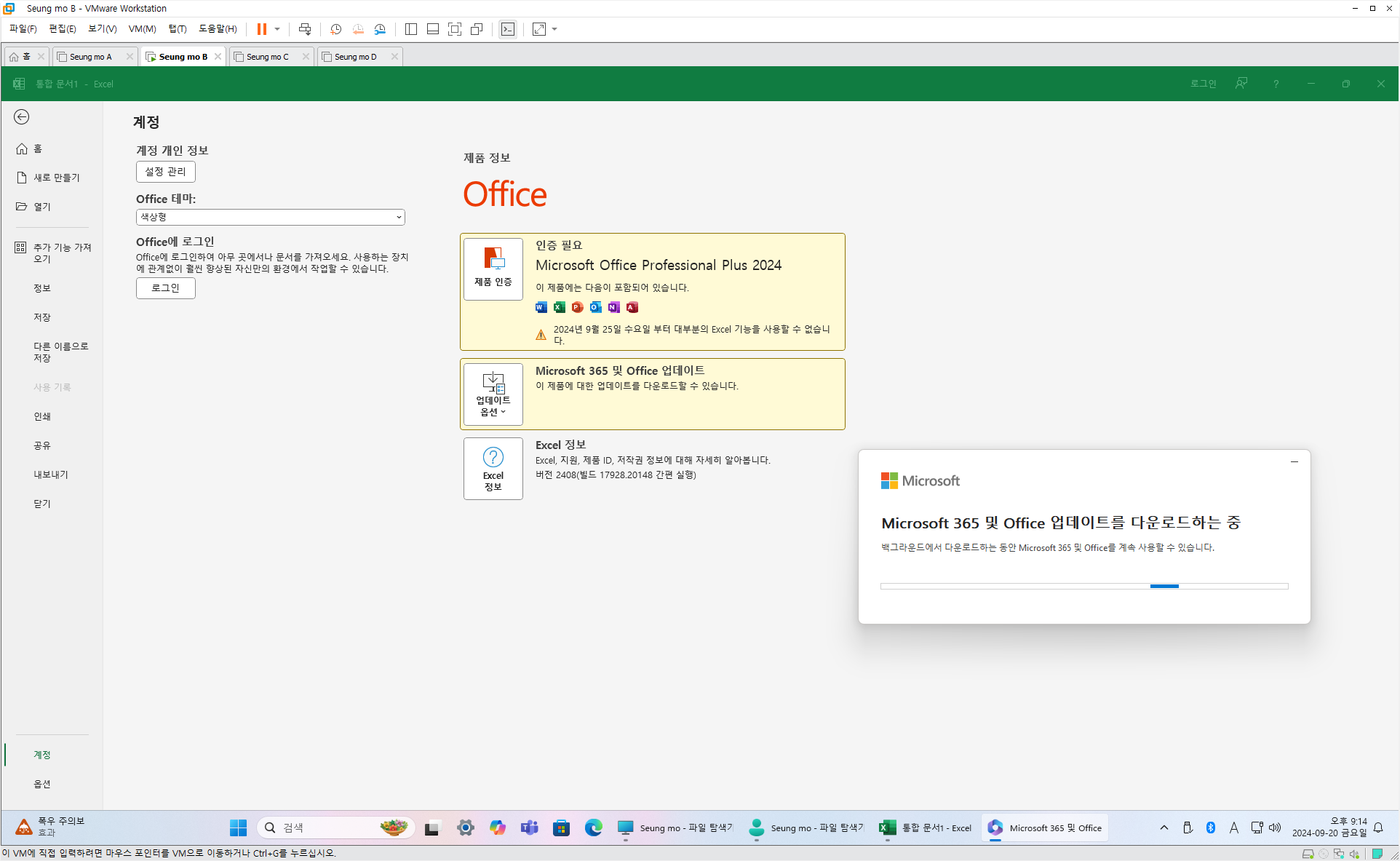Screen dimensions: 1400x861
Task: Click the back arrow in Excel backstage
Action: (22, 117)
